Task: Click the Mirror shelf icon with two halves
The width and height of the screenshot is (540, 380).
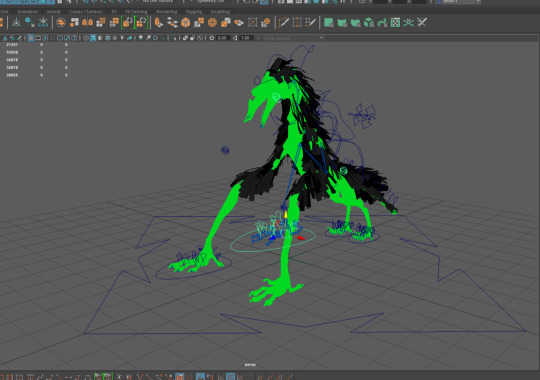Action: tap(87, 23)
